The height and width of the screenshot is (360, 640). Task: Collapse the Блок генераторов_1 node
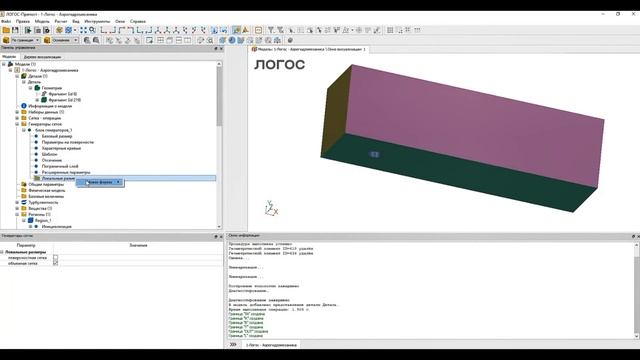click(x=24, y=130)
